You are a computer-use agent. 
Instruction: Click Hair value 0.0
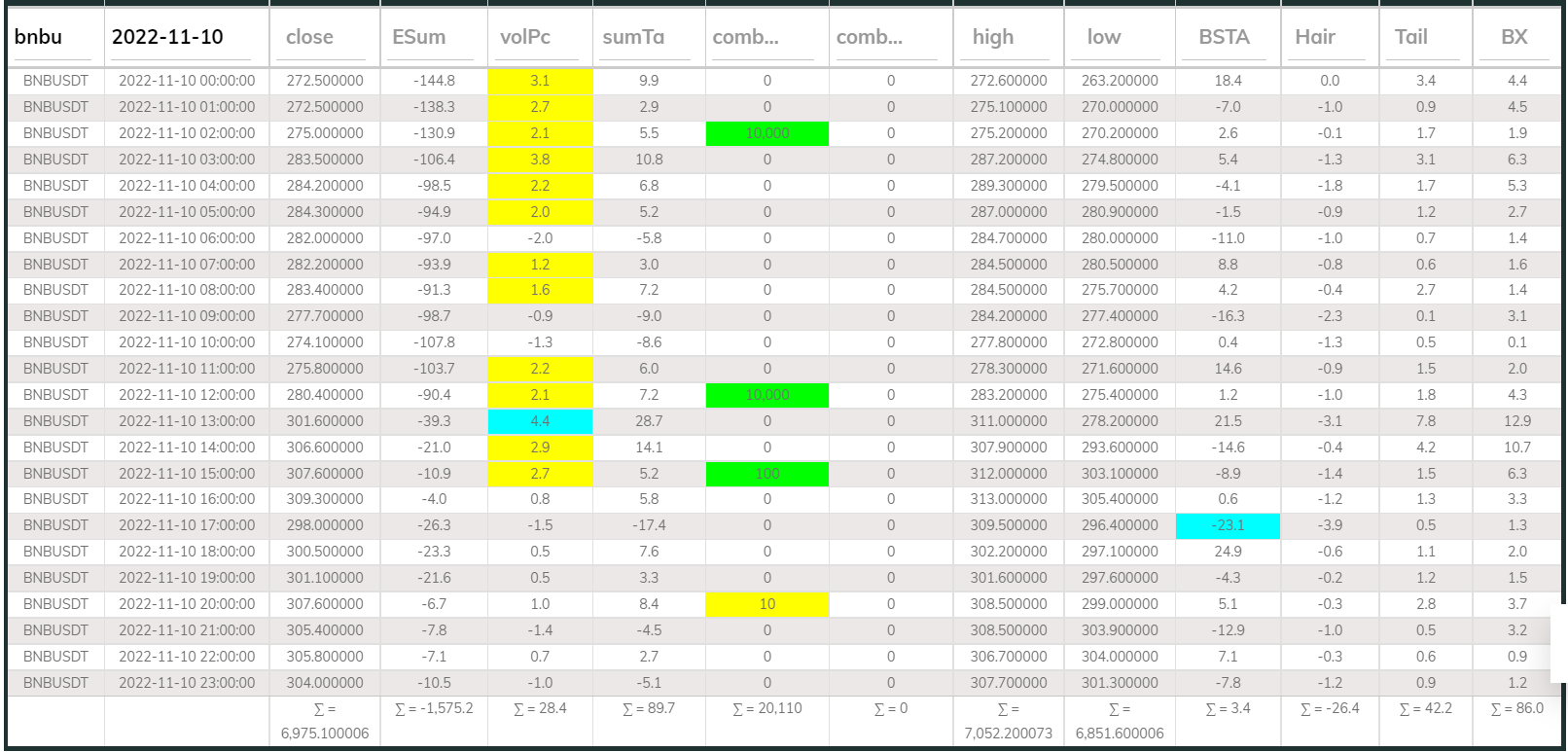1330,81
